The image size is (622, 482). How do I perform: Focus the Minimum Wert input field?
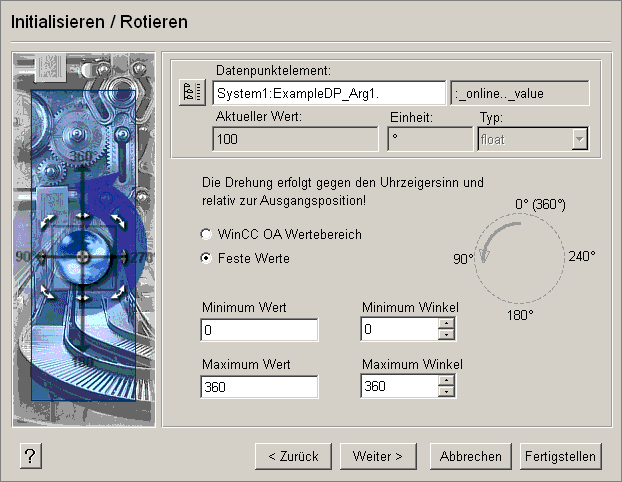259,330
